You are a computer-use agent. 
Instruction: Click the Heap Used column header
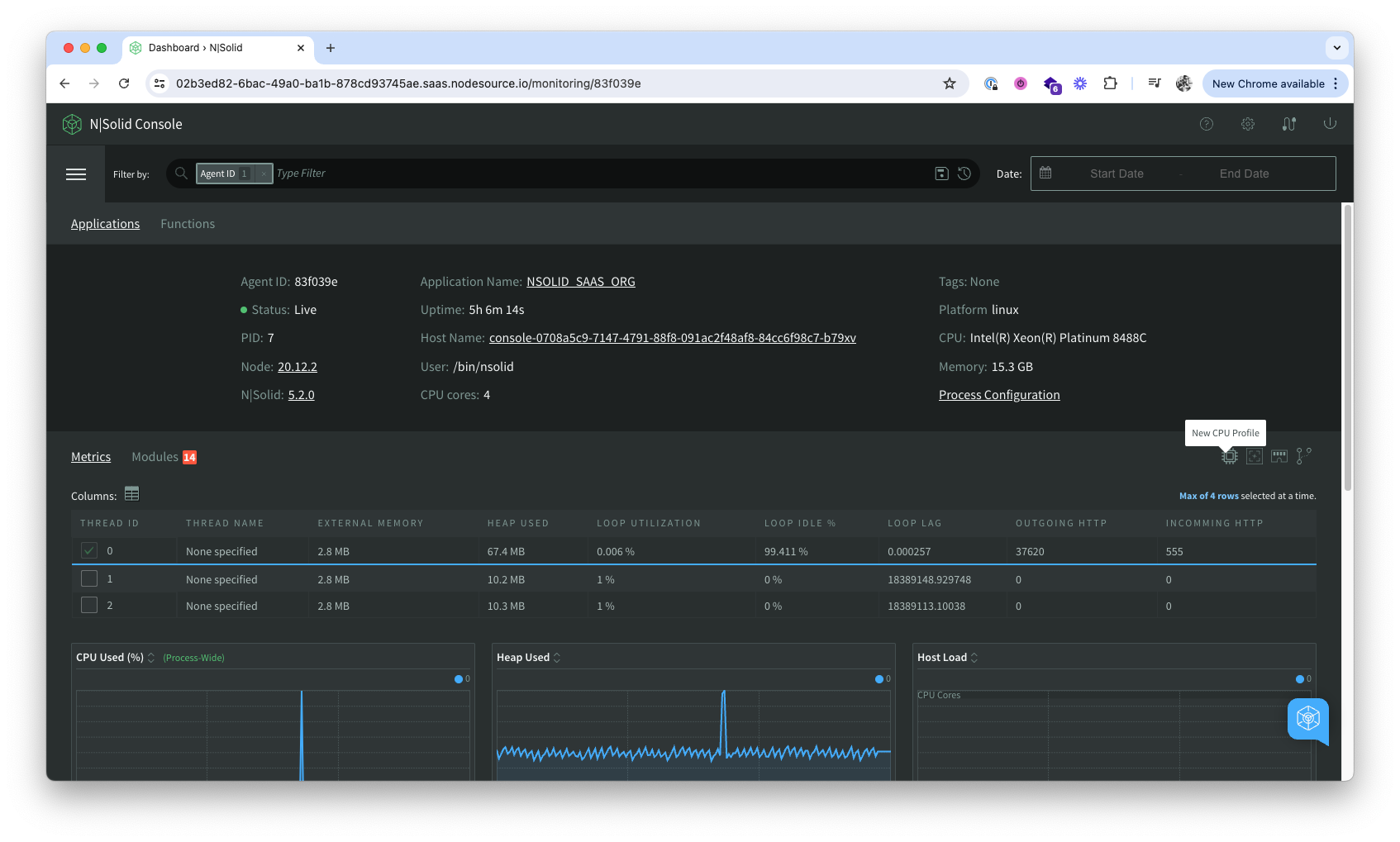(518, 523)
